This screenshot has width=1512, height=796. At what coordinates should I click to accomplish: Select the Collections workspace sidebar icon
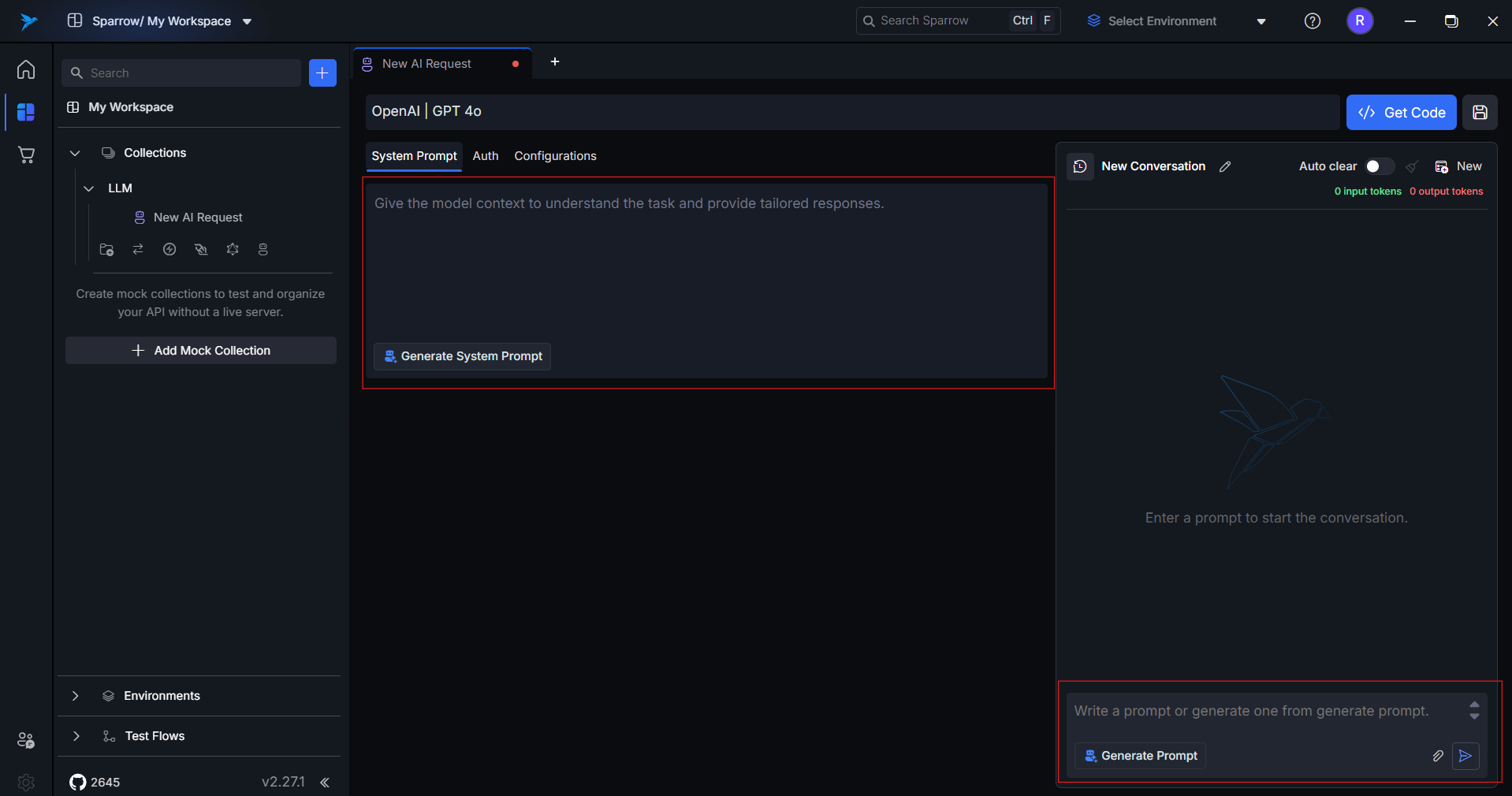[x=26, y=112]
